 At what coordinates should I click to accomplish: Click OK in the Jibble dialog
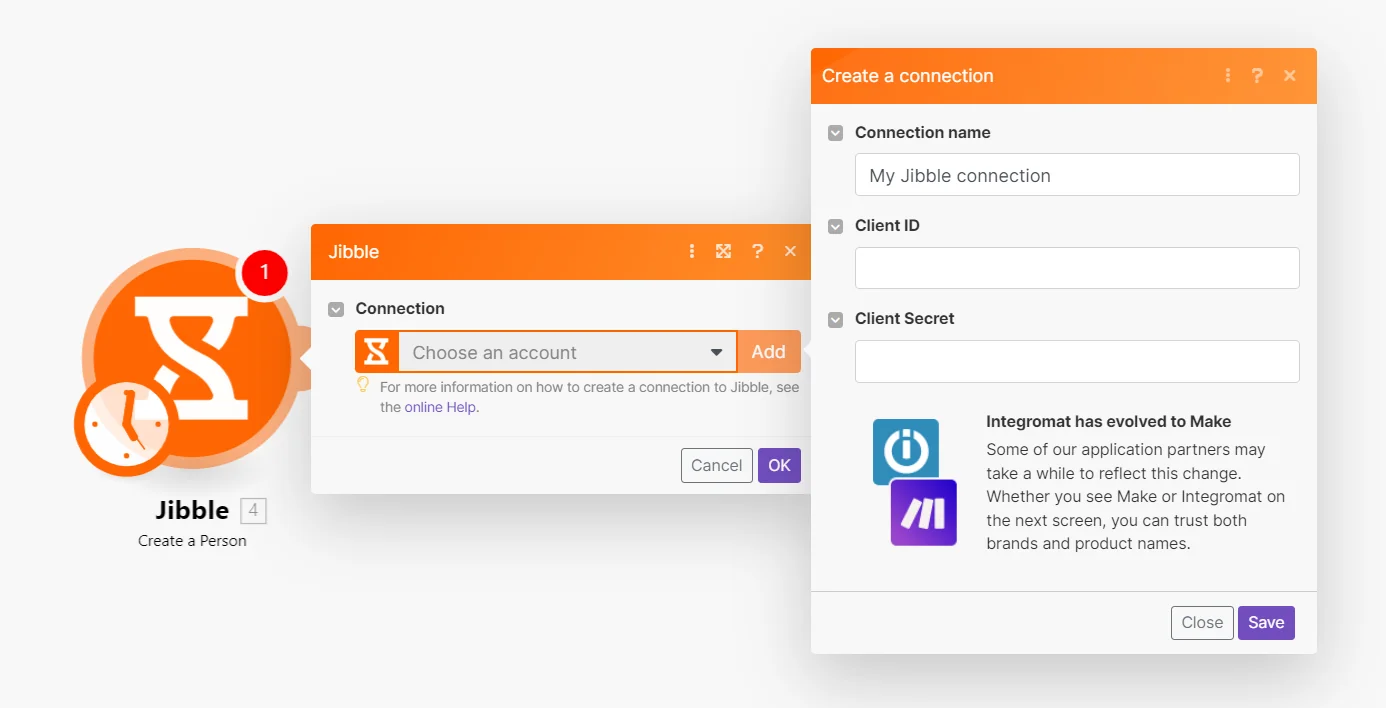[x=779, y=465]
